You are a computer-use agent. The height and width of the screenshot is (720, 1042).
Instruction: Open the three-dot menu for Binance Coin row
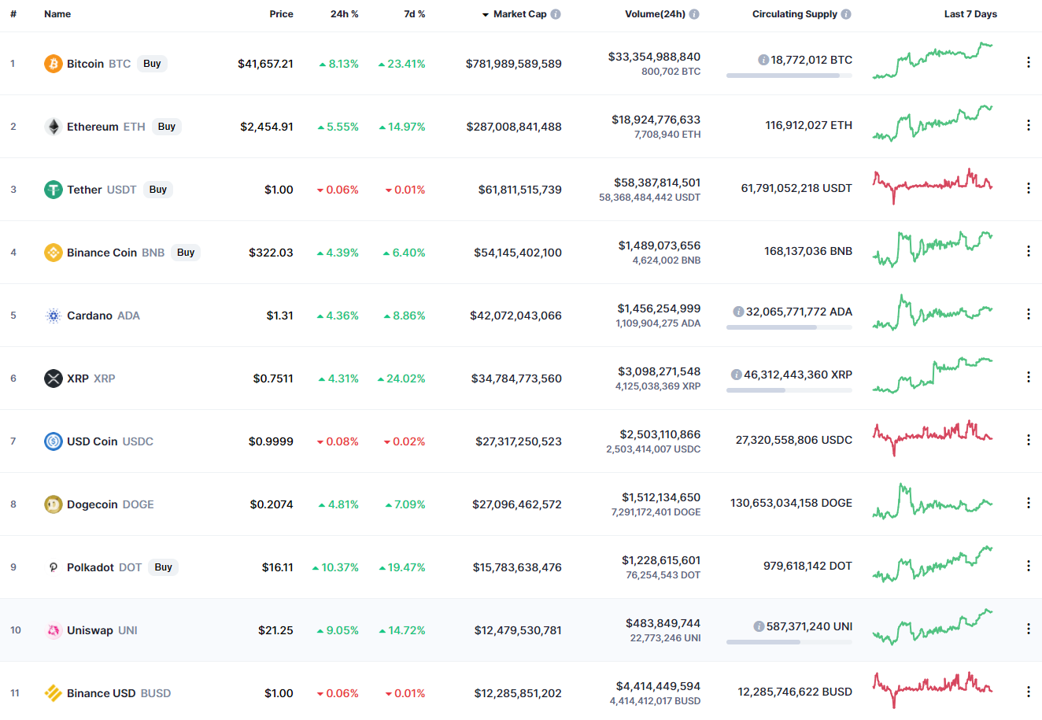click(x=1028, y=251)
